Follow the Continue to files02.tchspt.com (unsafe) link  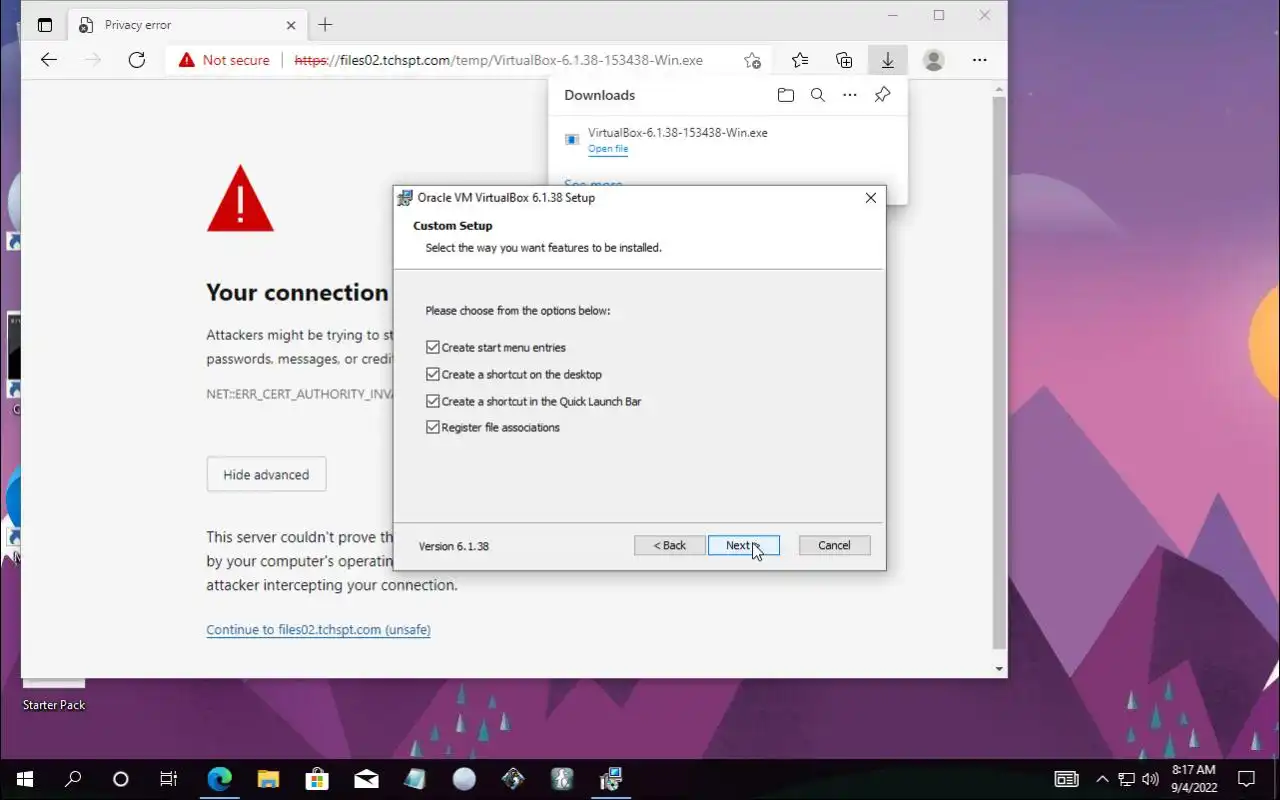pos(318,630)
